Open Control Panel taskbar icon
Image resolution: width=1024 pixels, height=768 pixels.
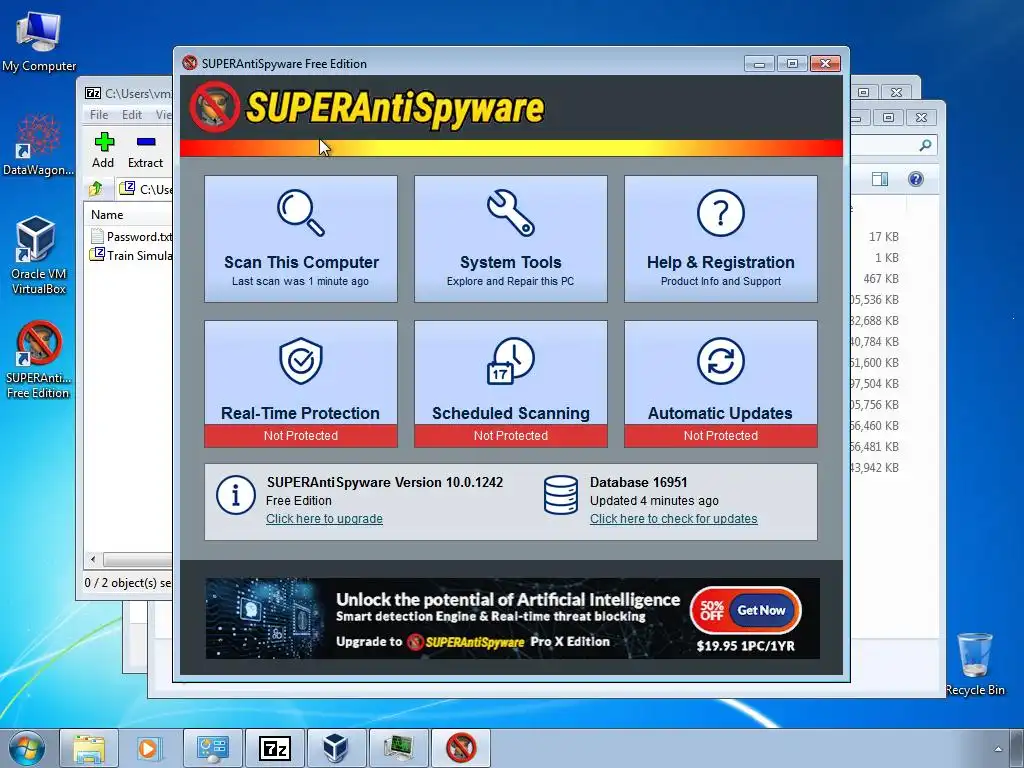tap(212, 748)
